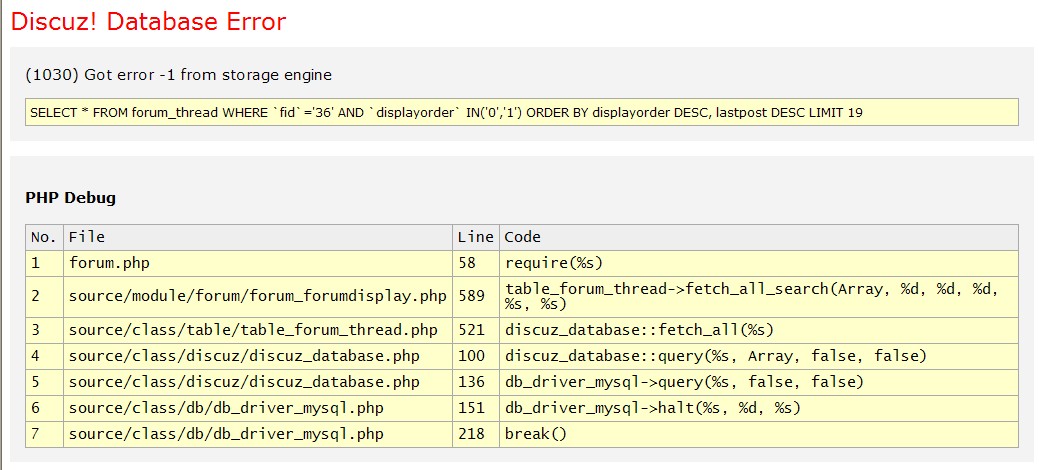Select the 'require(%s)' code cell
This screenshot has height=470, width=1045.
click(x=759, y=263)
